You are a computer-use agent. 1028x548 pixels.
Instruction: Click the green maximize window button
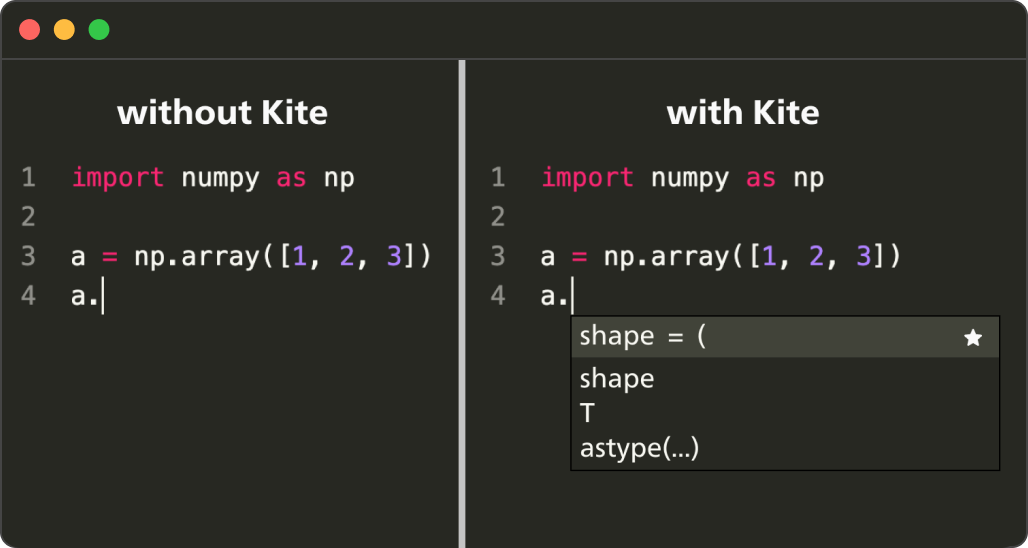[x=99, y=30]
